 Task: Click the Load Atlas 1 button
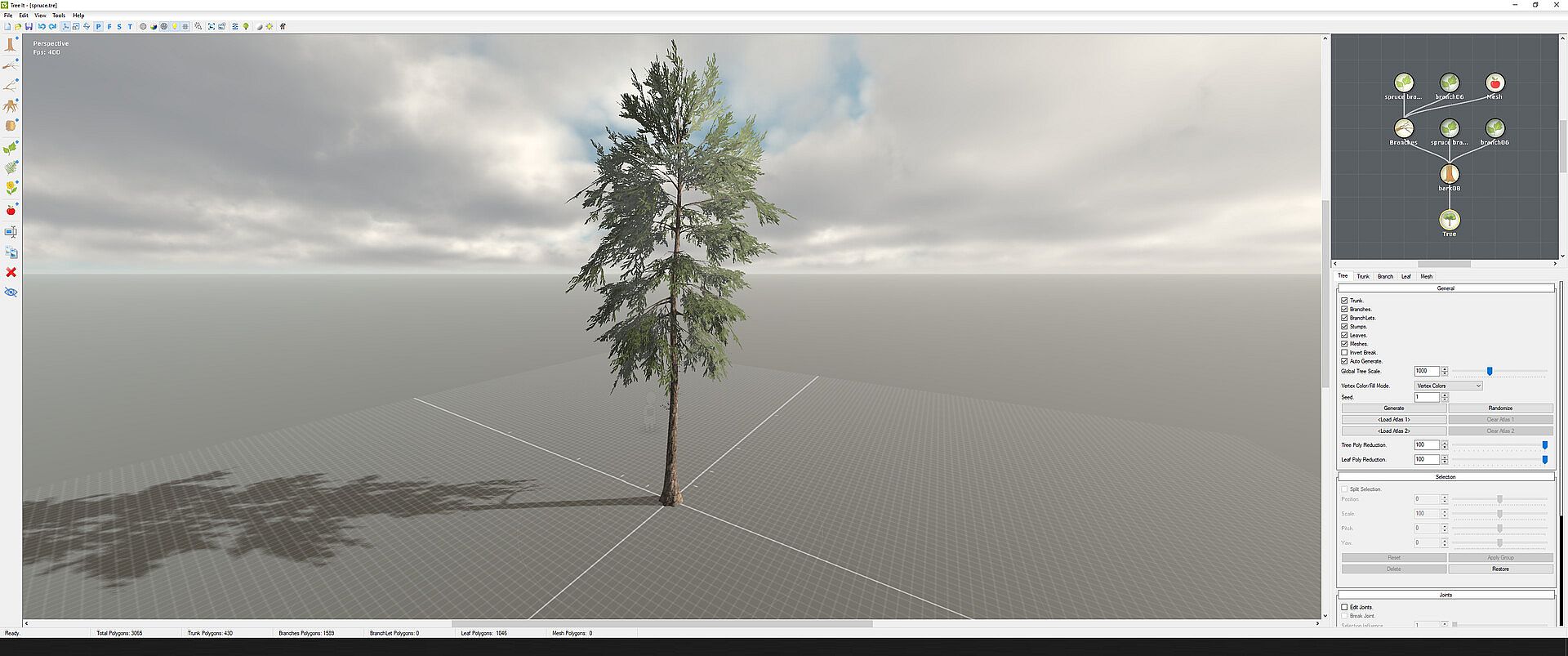1393,419
